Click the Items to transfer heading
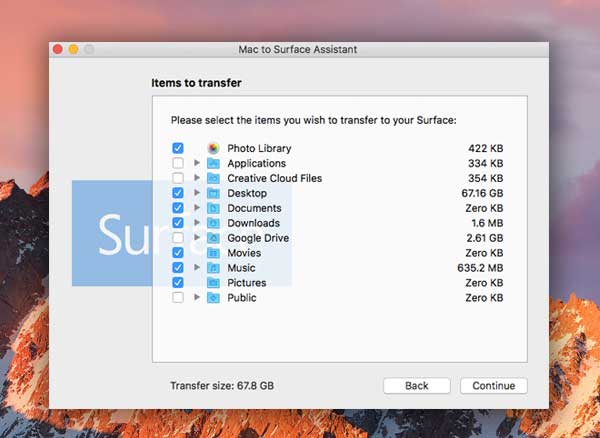600x438 pixels. coord(196,83)
